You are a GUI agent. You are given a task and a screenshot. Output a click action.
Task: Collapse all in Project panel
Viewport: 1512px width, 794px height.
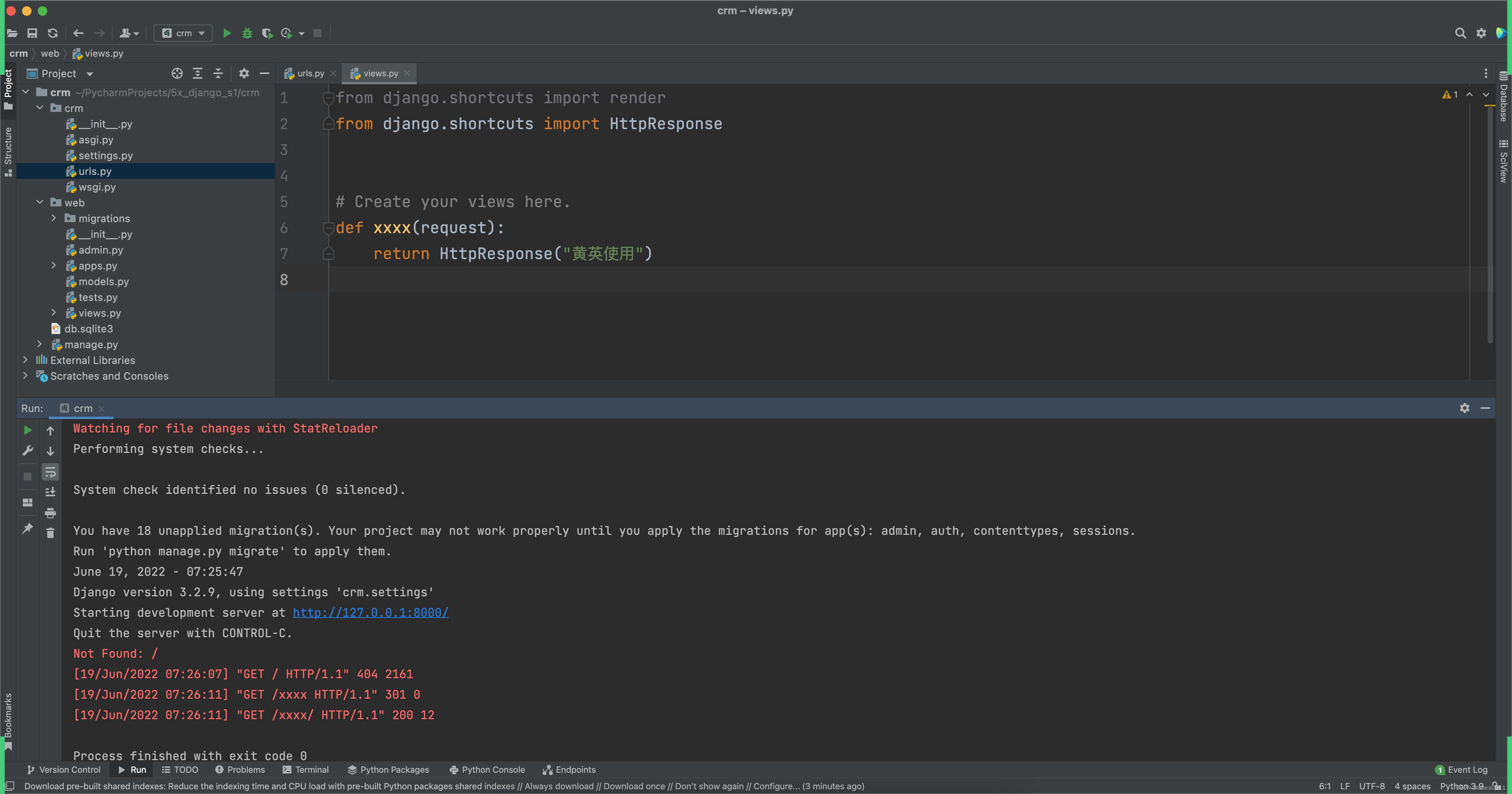pyautogui.click(x=219, y=73)
